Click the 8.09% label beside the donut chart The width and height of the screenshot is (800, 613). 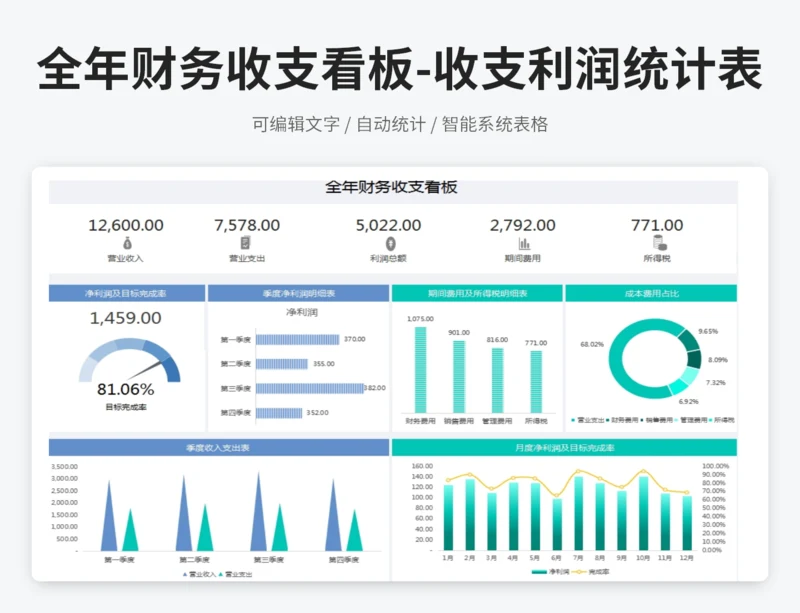click(717, 360)
